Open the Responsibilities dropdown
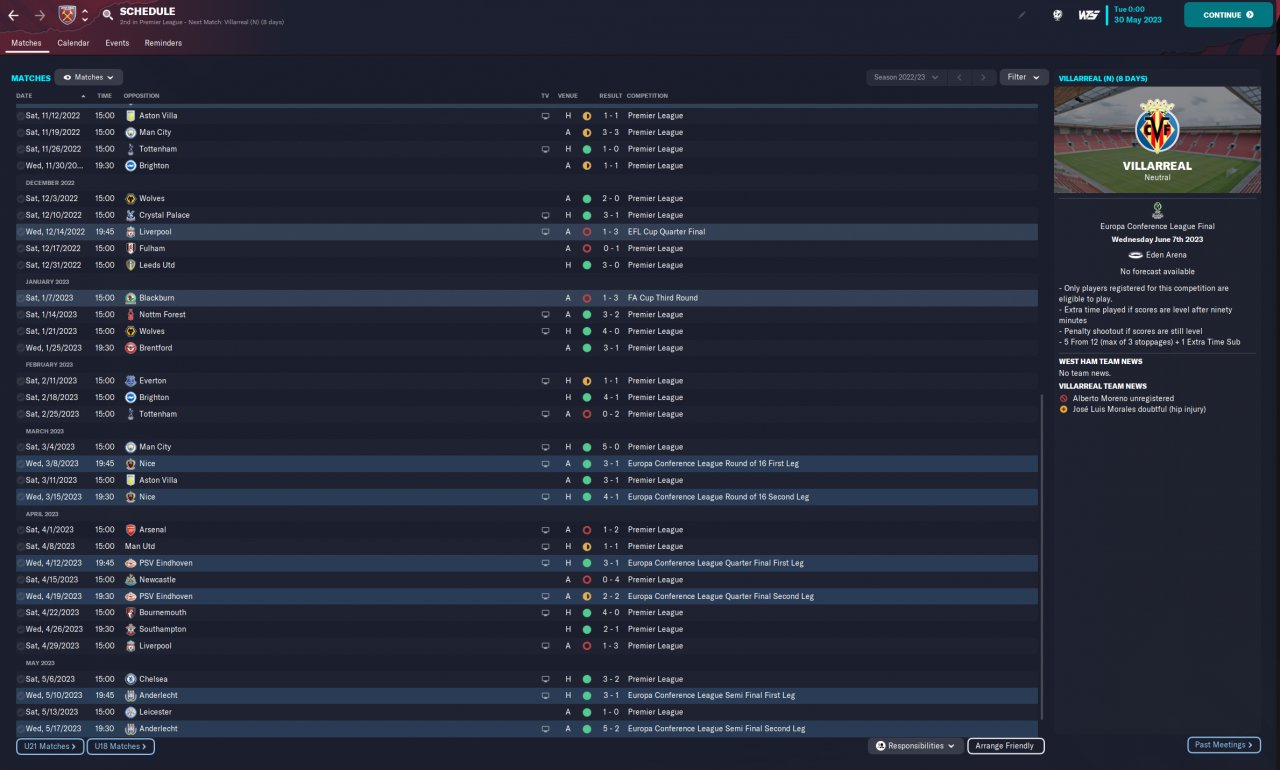 point(915,746)
